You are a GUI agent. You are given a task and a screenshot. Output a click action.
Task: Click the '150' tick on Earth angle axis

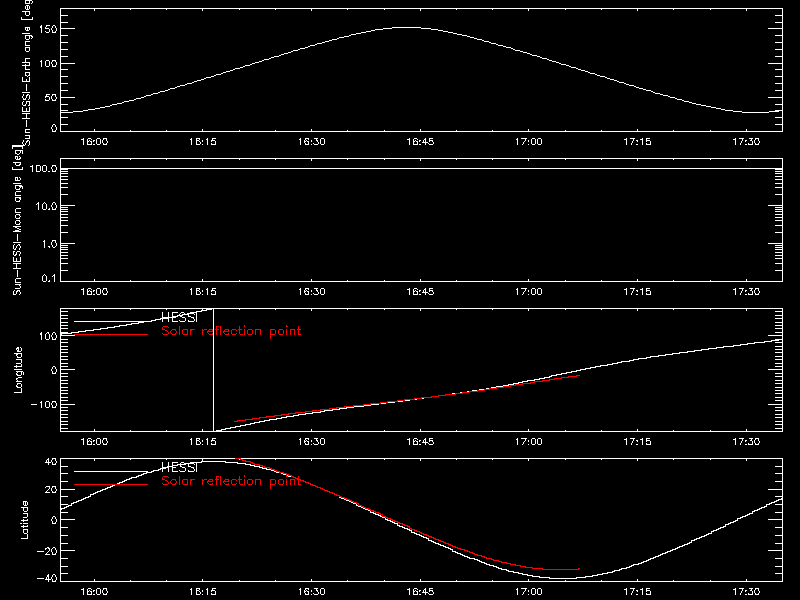point(47,30)
